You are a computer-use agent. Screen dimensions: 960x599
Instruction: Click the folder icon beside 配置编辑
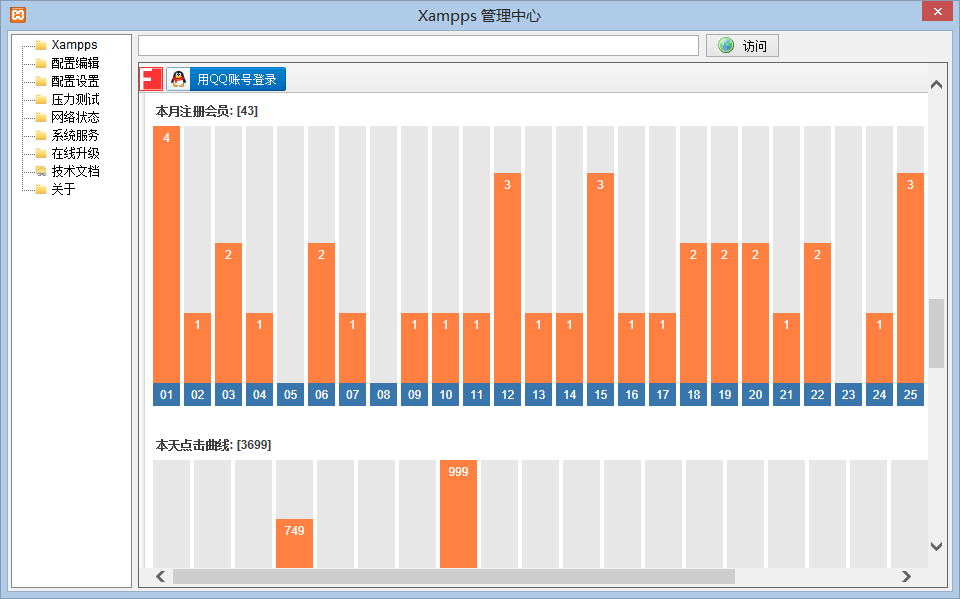[41, 63]
